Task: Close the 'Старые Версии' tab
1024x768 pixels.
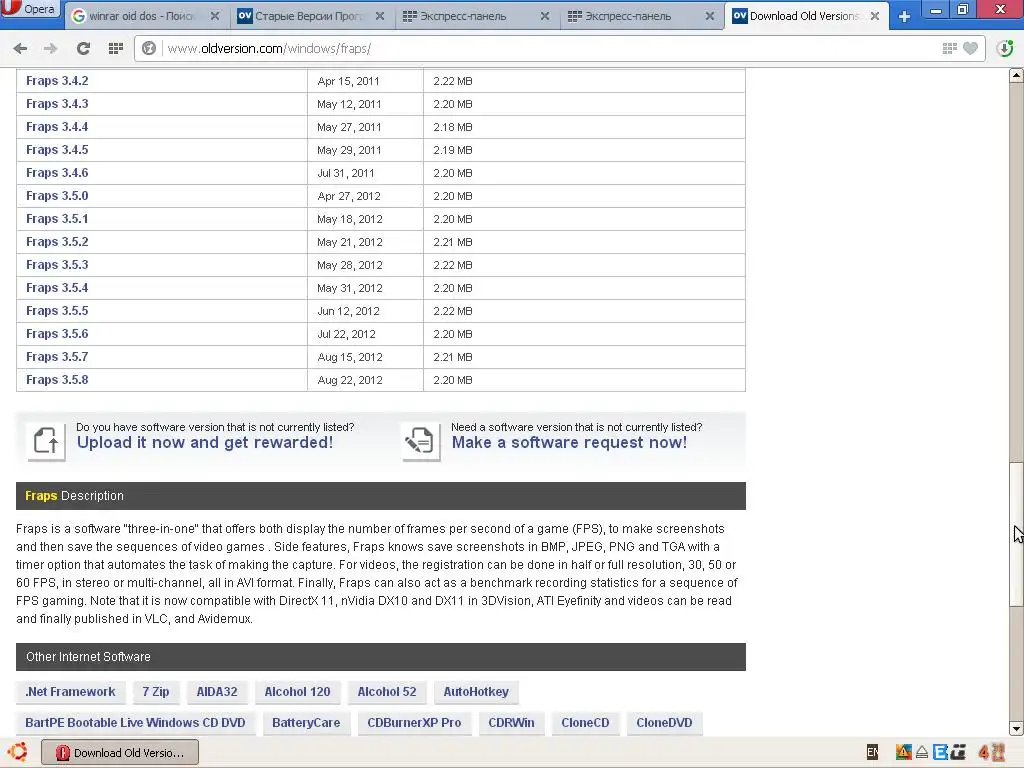Action: pyautogui.click(x=380, y=16)
